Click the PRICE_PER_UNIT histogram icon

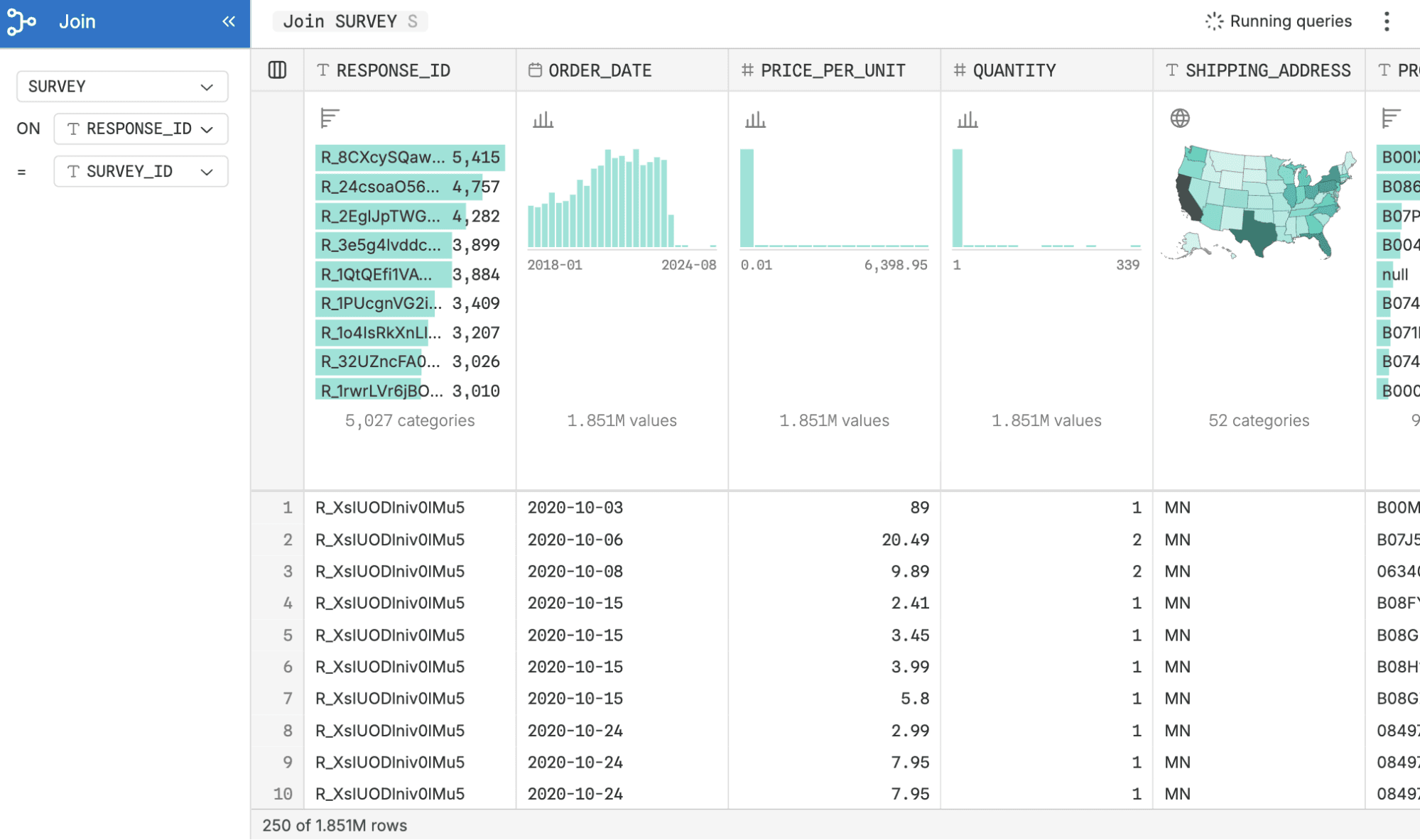pyautogui.click(x=755, y=119)
